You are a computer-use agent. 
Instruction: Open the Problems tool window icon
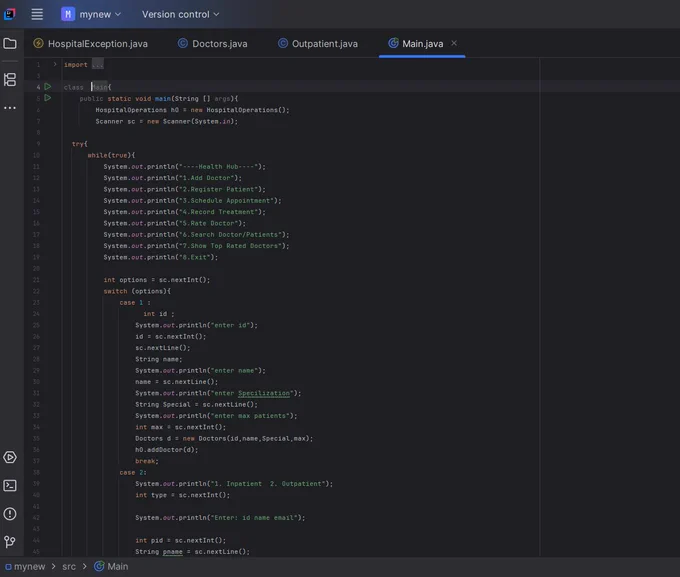[x=10, y=514]
